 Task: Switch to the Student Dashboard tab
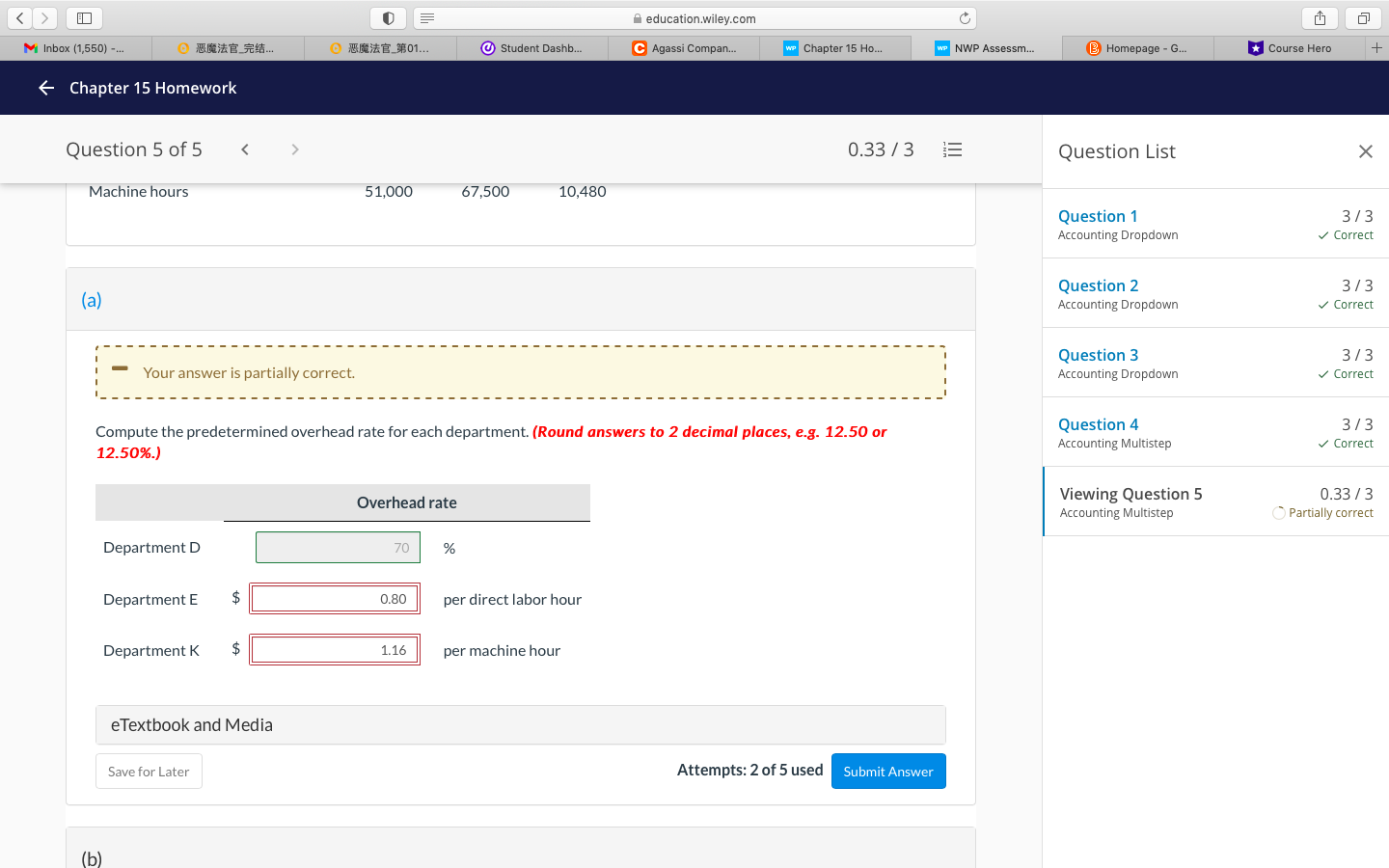click(x=532, y=47)
